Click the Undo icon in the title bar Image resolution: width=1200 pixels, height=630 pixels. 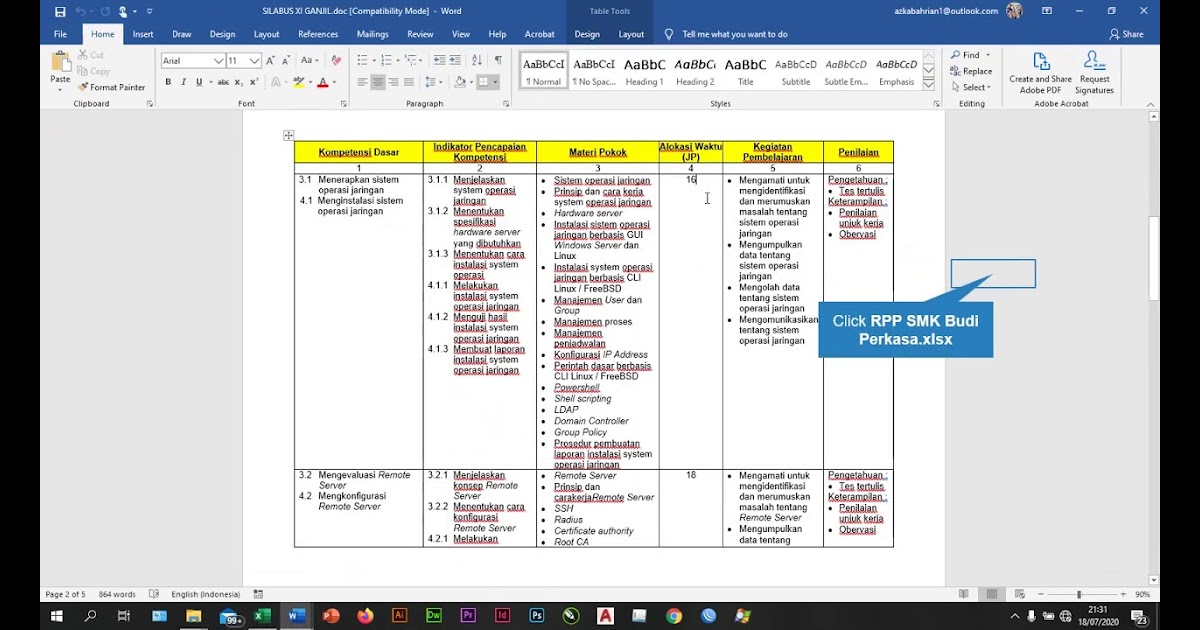click(x=80, y=12)
